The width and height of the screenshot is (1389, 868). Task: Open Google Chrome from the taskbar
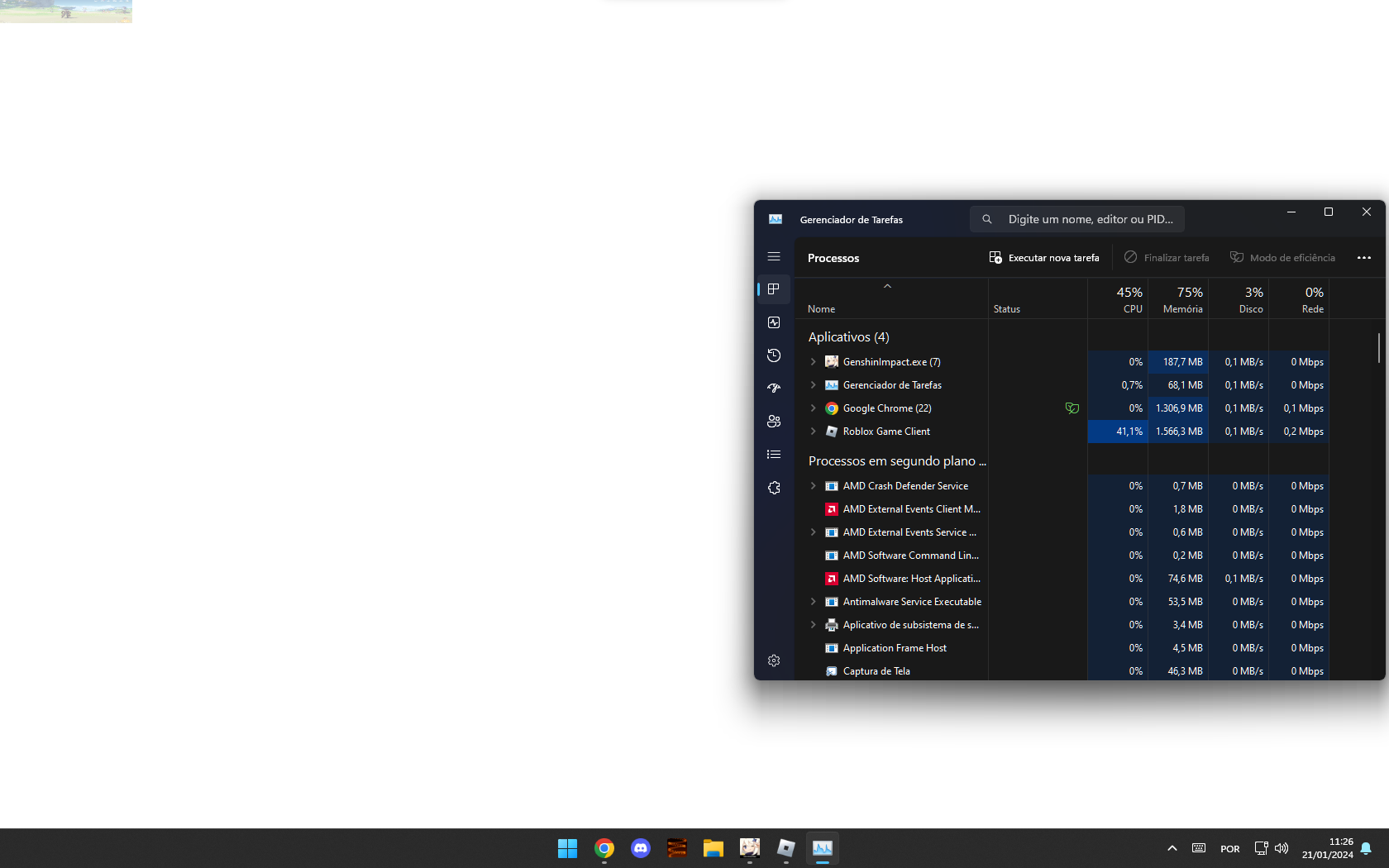point(604,848)
